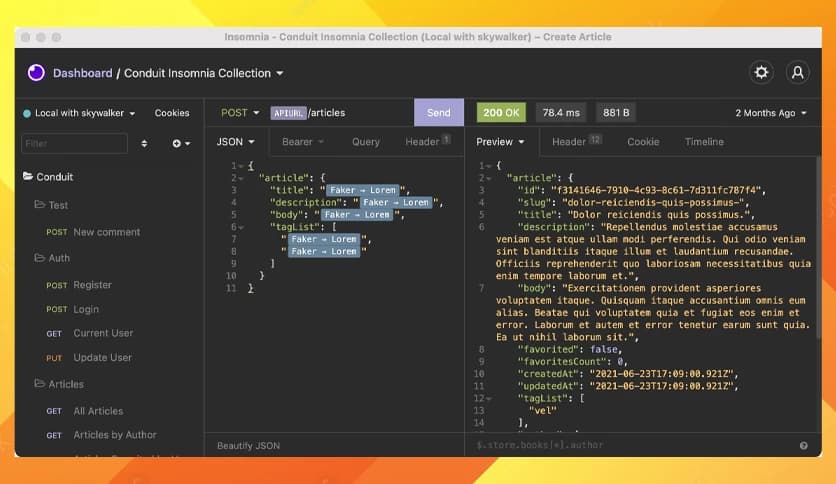Click Beautify JSON below the editor
The width and height of the screenshot is (836, 484).
248,446
